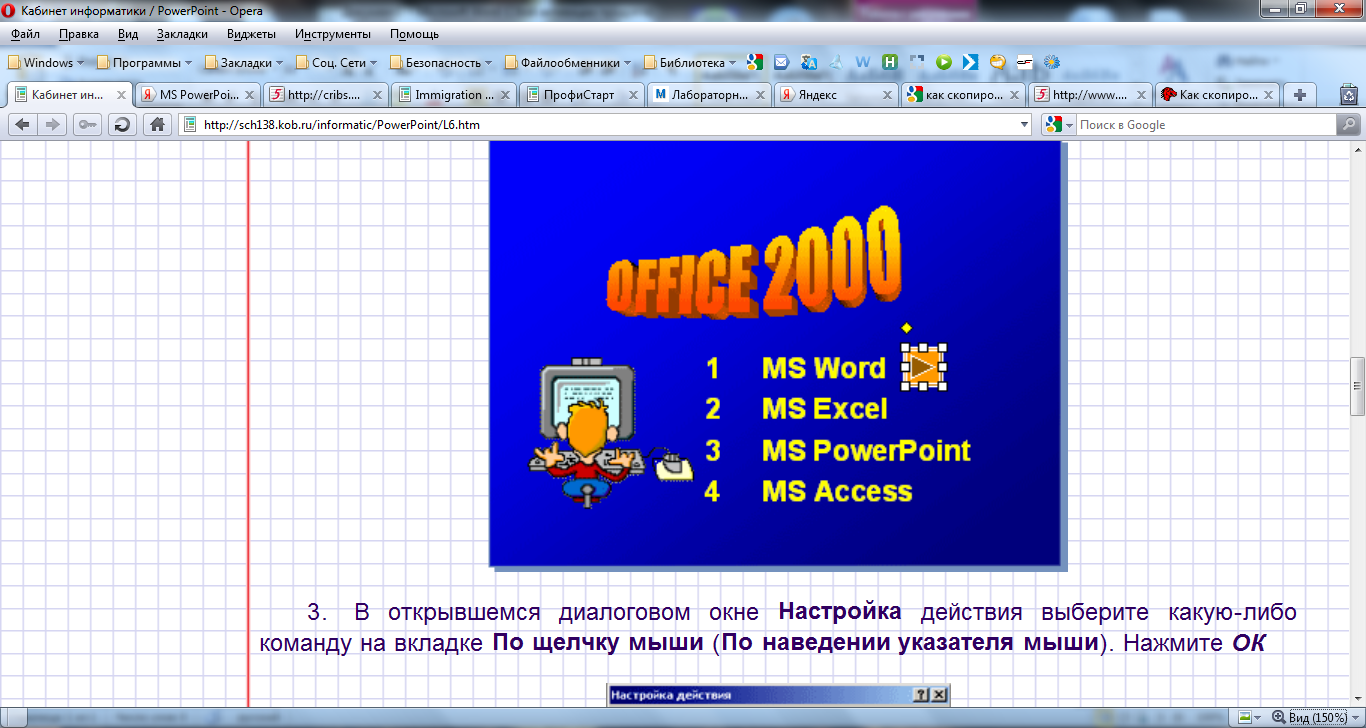Switch to the как скопиро... Google tab
The image size is (1366, 728).
(964, 95)
